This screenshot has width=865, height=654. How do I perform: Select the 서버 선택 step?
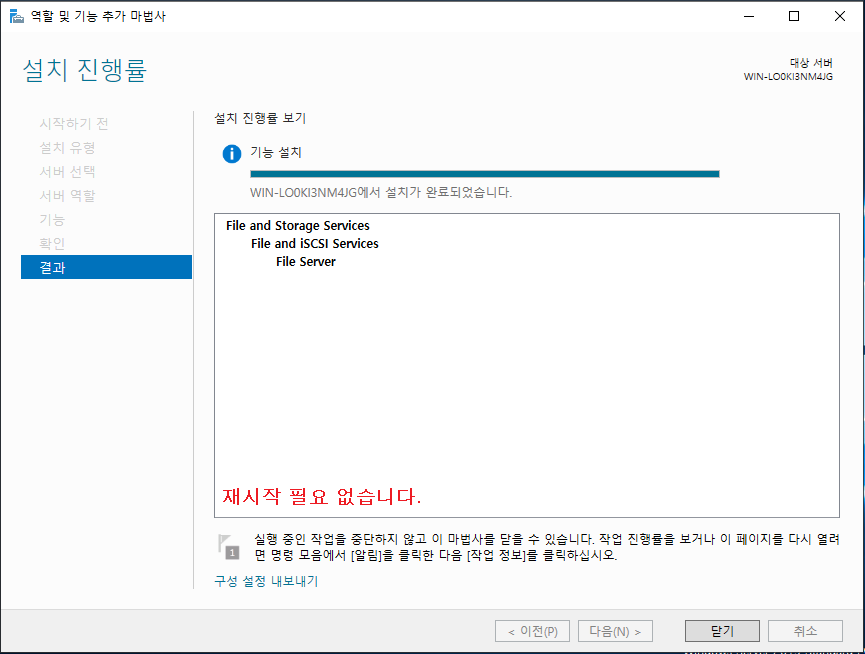(x=67, y=171)
